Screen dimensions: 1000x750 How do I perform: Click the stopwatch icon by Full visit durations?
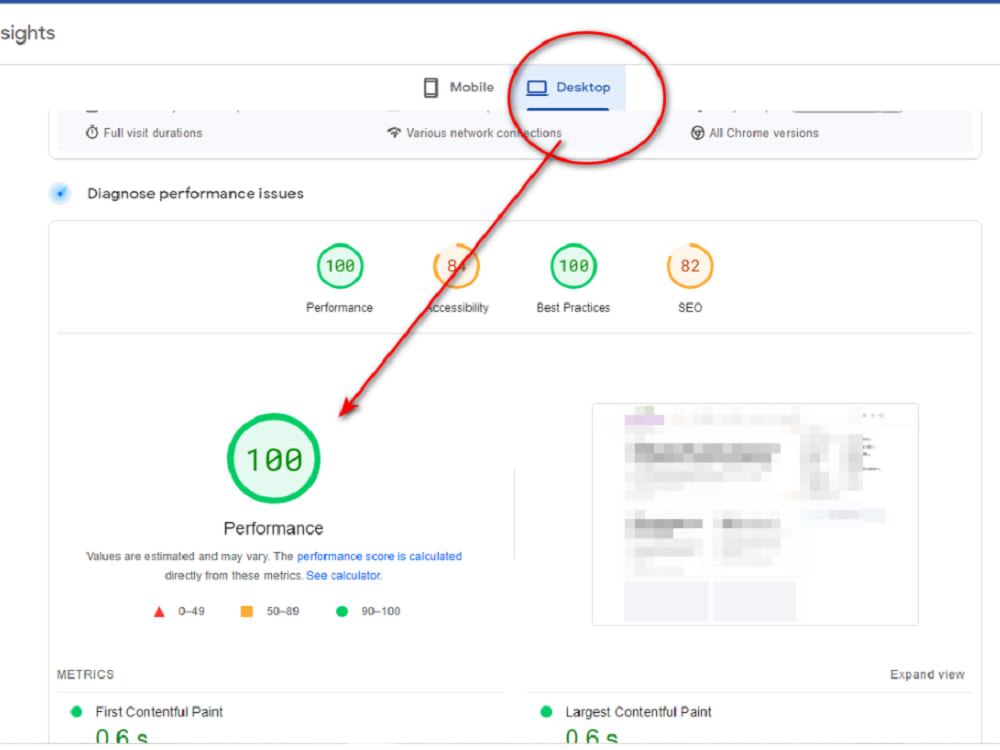[x=92, y=133]
